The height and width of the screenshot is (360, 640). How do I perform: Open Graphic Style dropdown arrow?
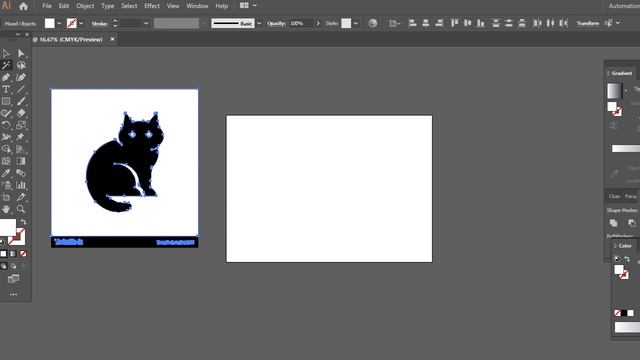356,23
